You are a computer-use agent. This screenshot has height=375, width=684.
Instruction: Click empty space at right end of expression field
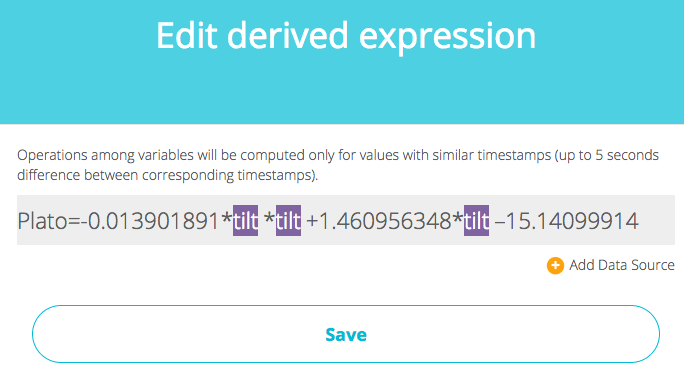click(657, 220)
